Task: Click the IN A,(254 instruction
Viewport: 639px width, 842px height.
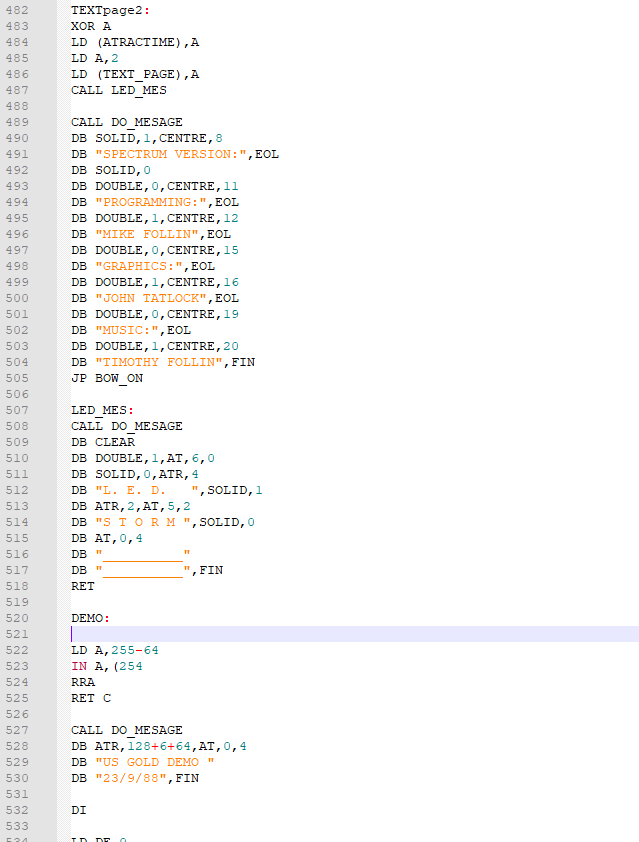Action: pos(107,666)
